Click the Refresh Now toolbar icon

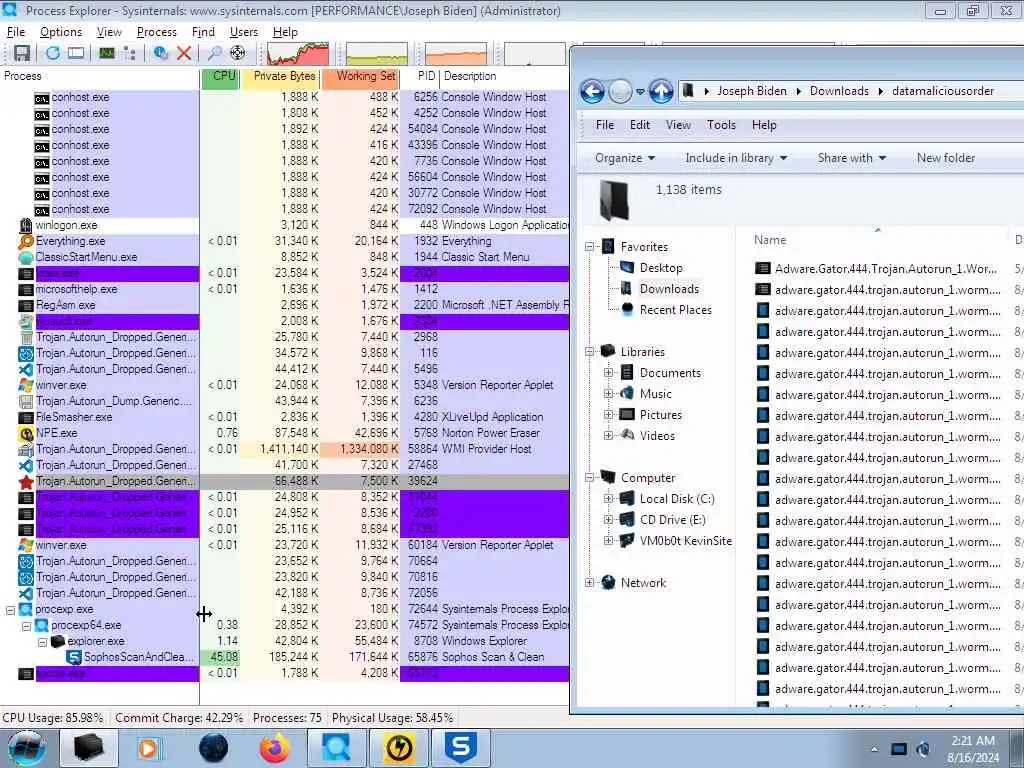pyautogui.click(x=53, y=53)
